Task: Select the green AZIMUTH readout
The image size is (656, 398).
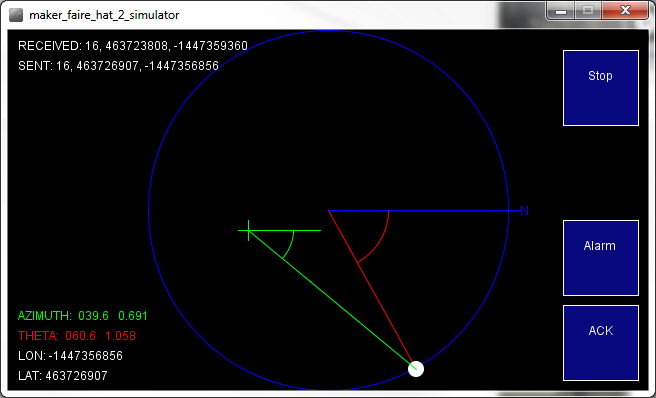Action: pos(83,316)
